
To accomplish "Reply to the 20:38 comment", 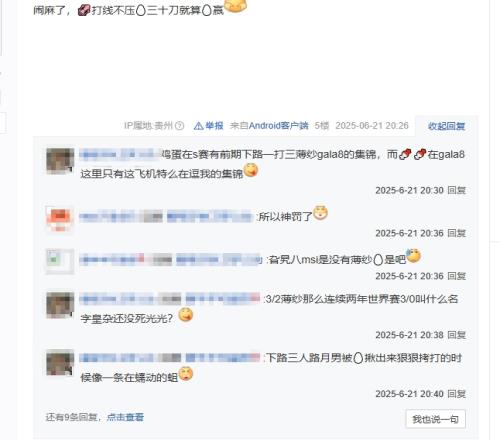I will (456, 335).
